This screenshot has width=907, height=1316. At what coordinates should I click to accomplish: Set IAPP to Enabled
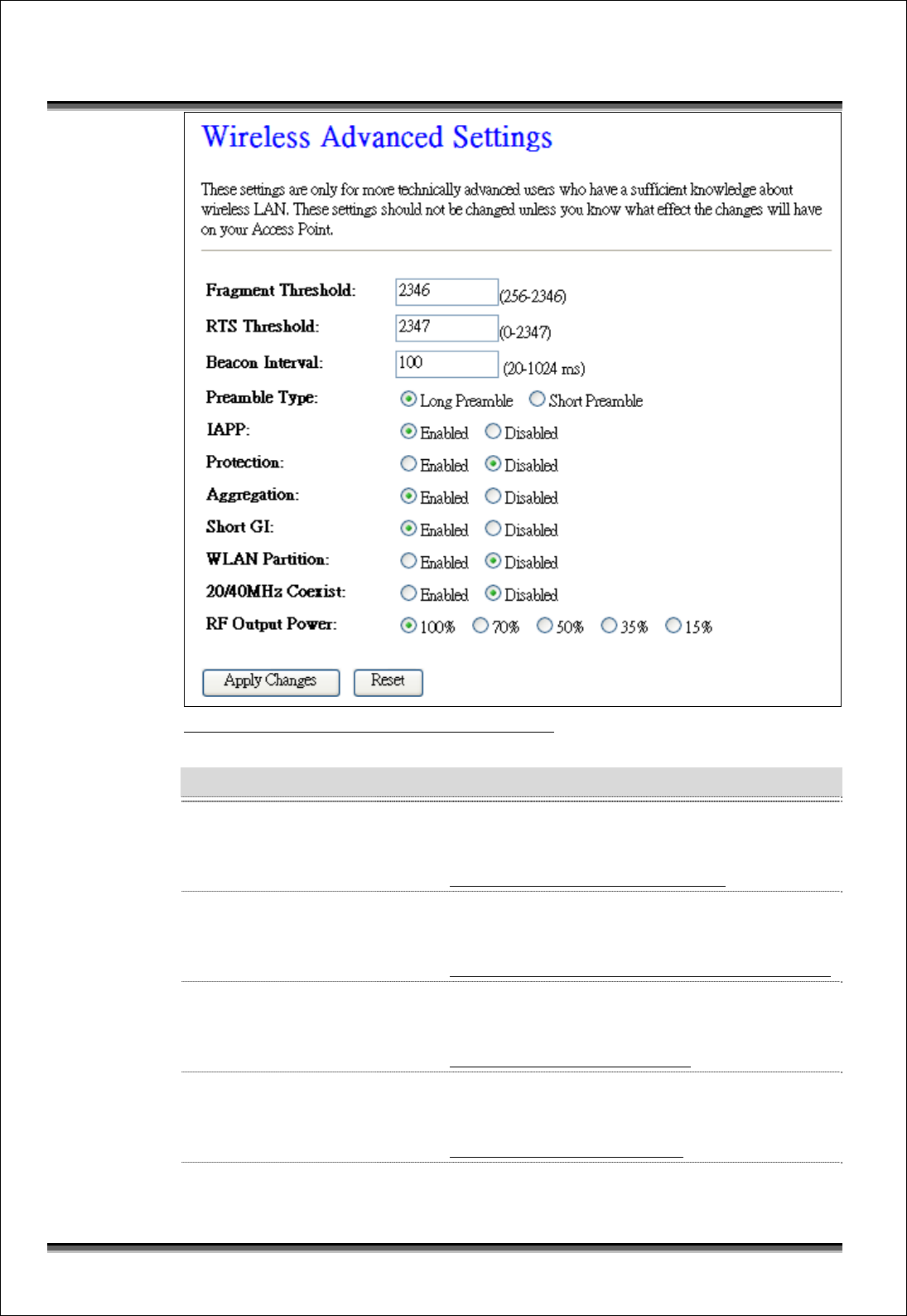coord(408,432)
